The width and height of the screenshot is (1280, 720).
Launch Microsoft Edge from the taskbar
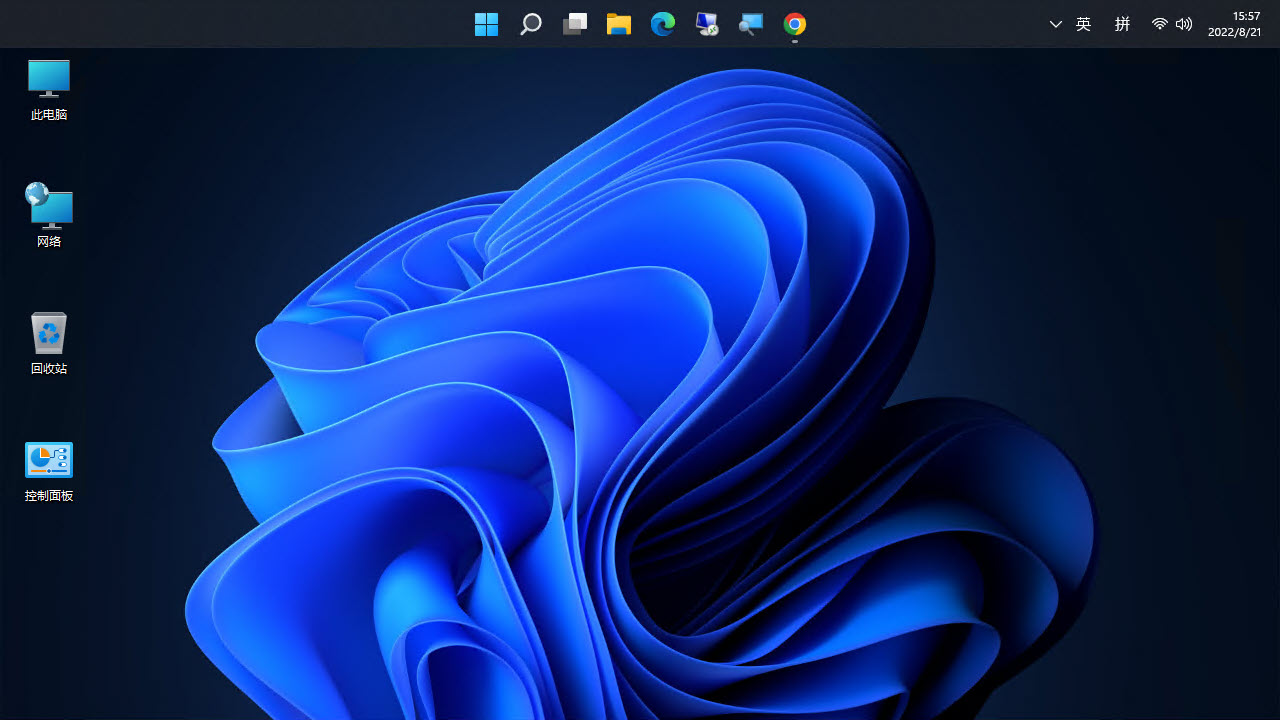click(x=663, y=24)
